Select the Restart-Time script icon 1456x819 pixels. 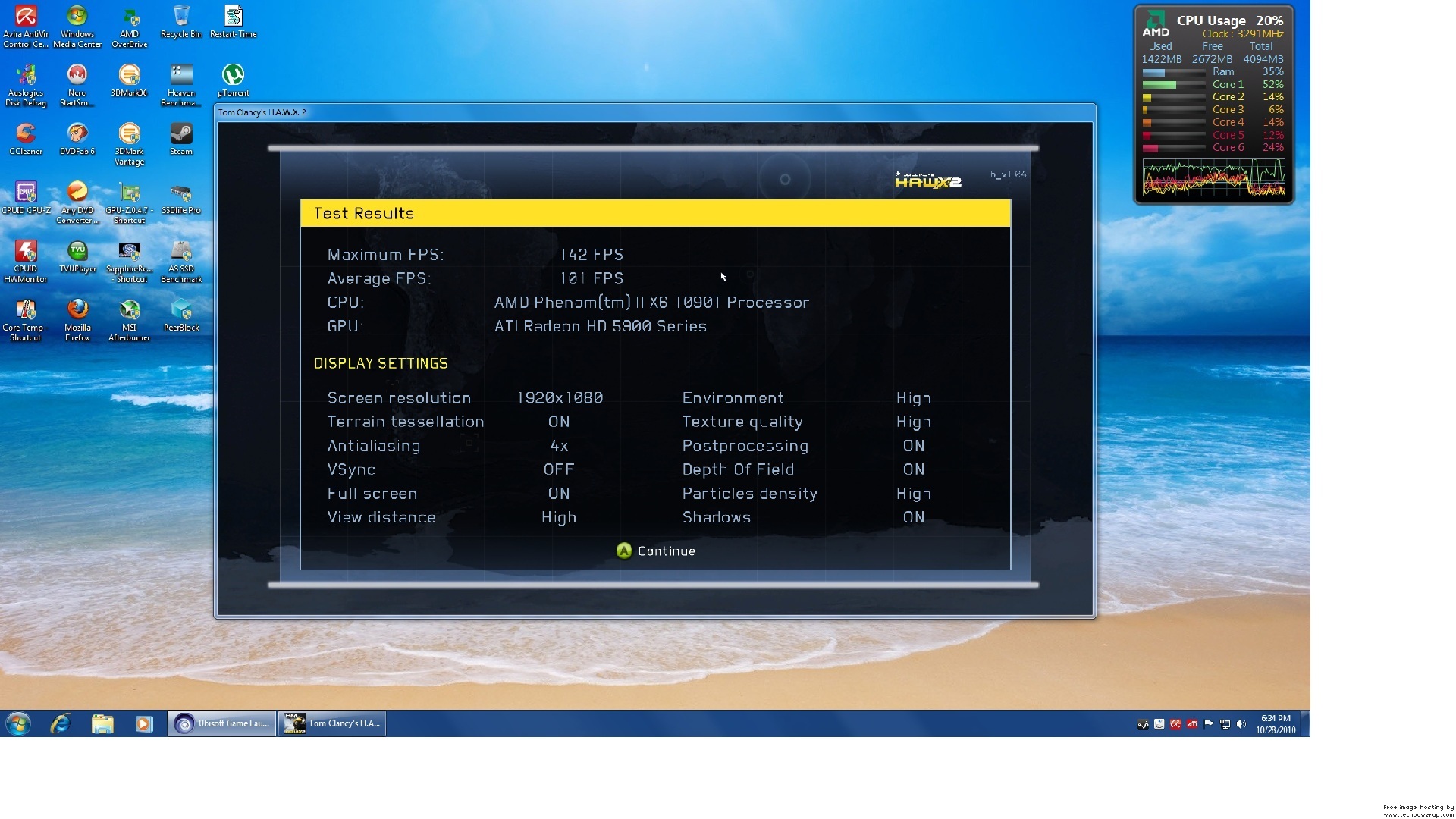pos(233,23)
